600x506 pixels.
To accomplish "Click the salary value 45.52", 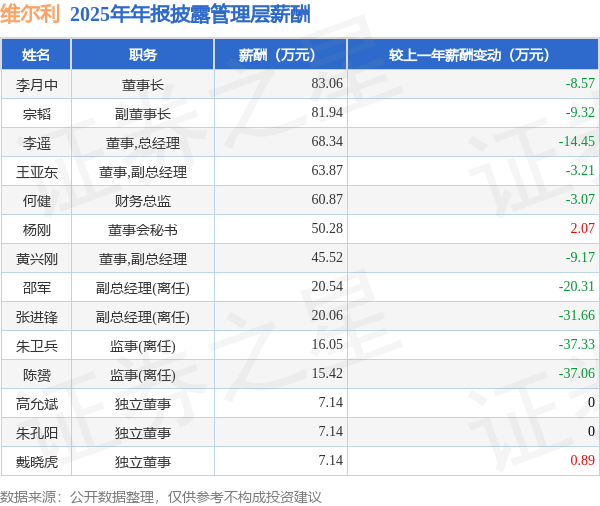I will [x=327, y=258].
